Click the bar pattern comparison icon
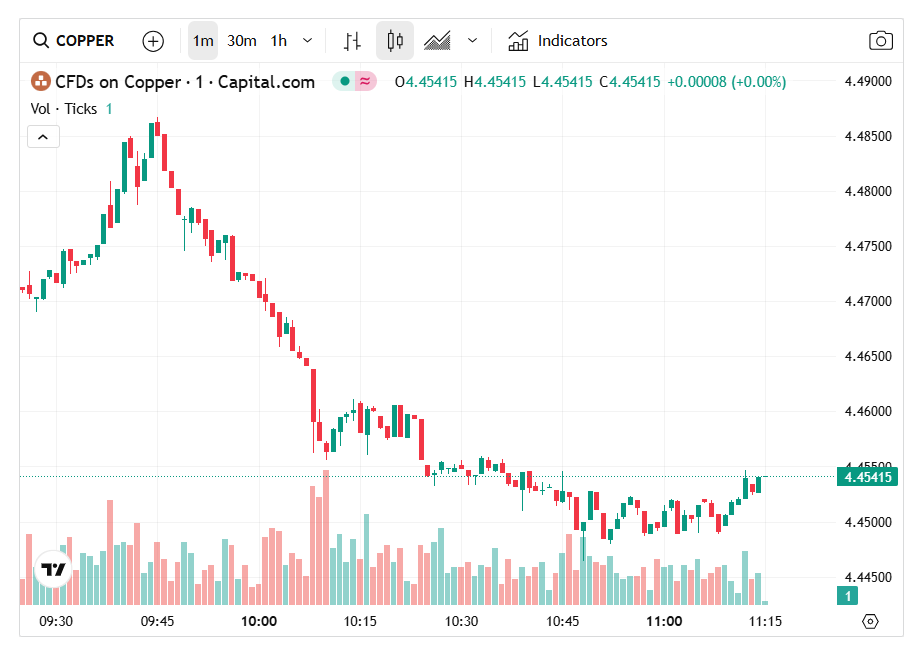The image size is (911, 651). [351, 41]
